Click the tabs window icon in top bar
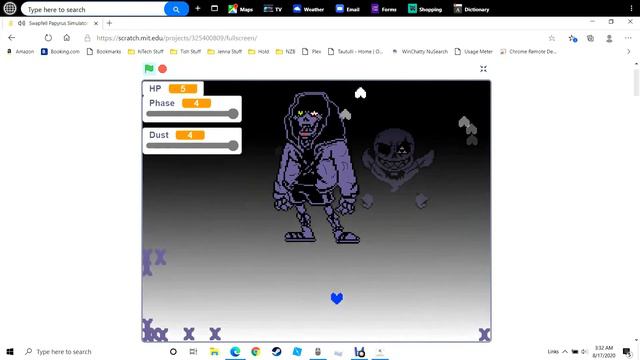Viewport: 640px width, 360px height. click(214, 8)
